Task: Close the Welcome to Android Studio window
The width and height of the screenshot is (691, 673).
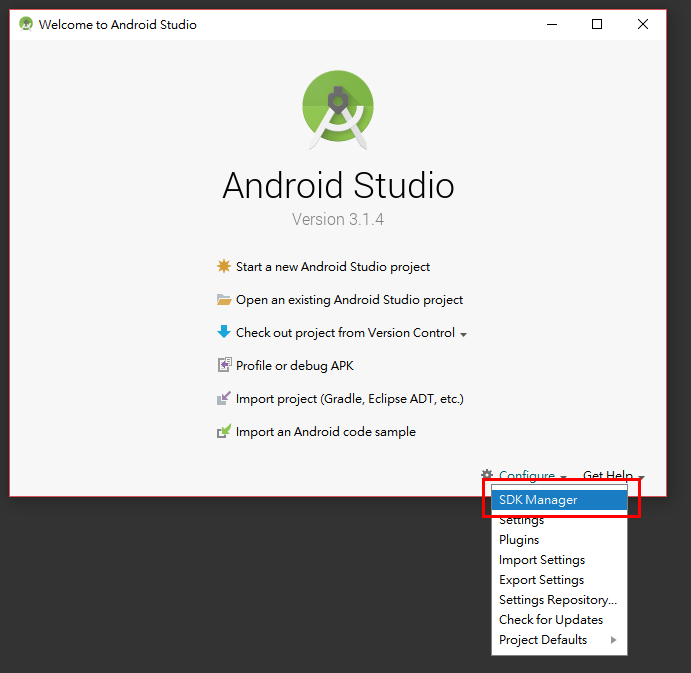Action: click(643, 24)
